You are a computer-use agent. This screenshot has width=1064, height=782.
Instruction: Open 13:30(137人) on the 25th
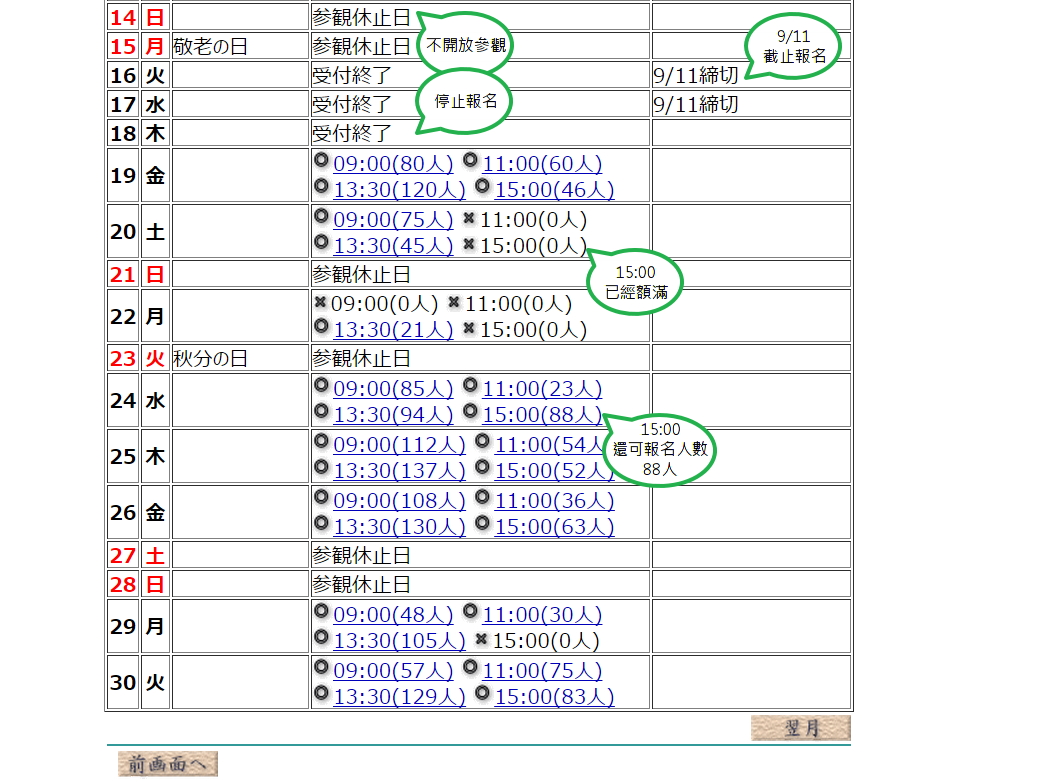tap(398, 471)
